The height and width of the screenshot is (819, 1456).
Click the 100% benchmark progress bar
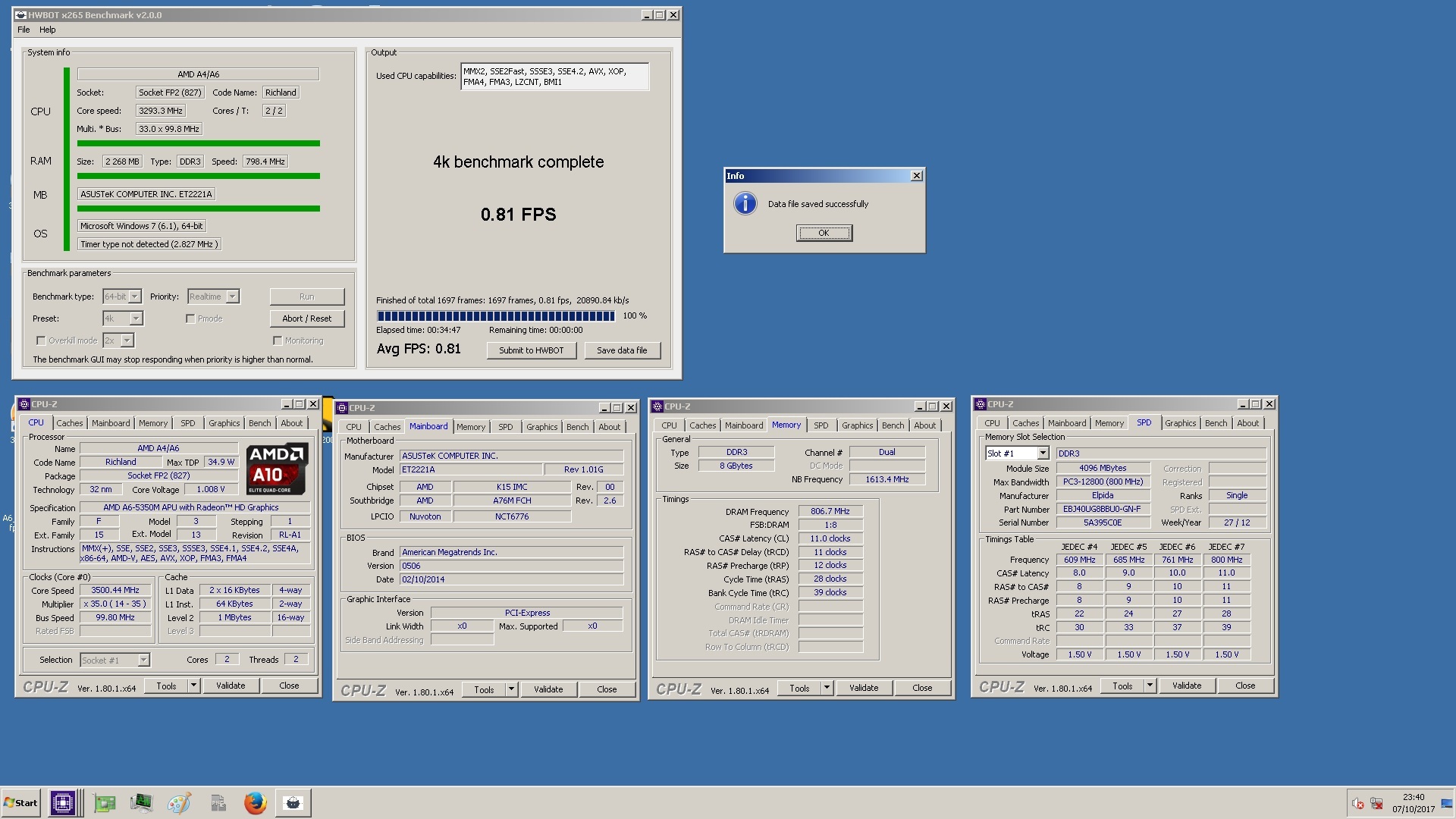click(496, 316)
